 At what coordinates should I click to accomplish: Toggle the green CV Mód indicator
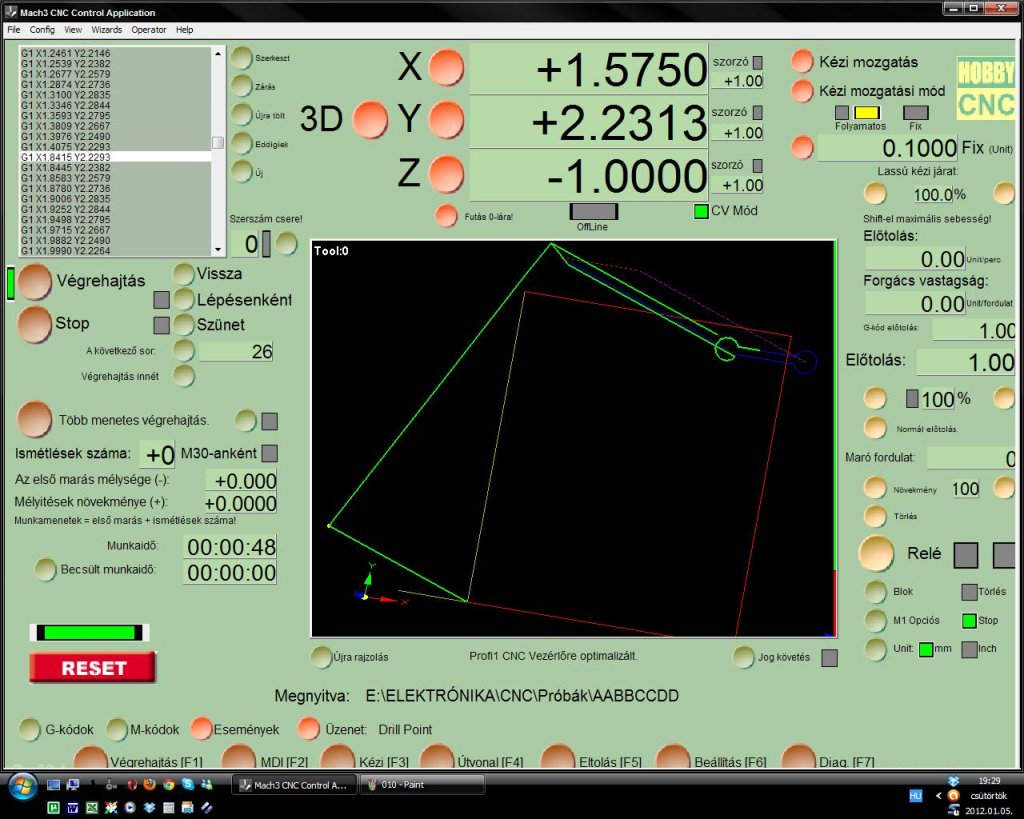701,211
